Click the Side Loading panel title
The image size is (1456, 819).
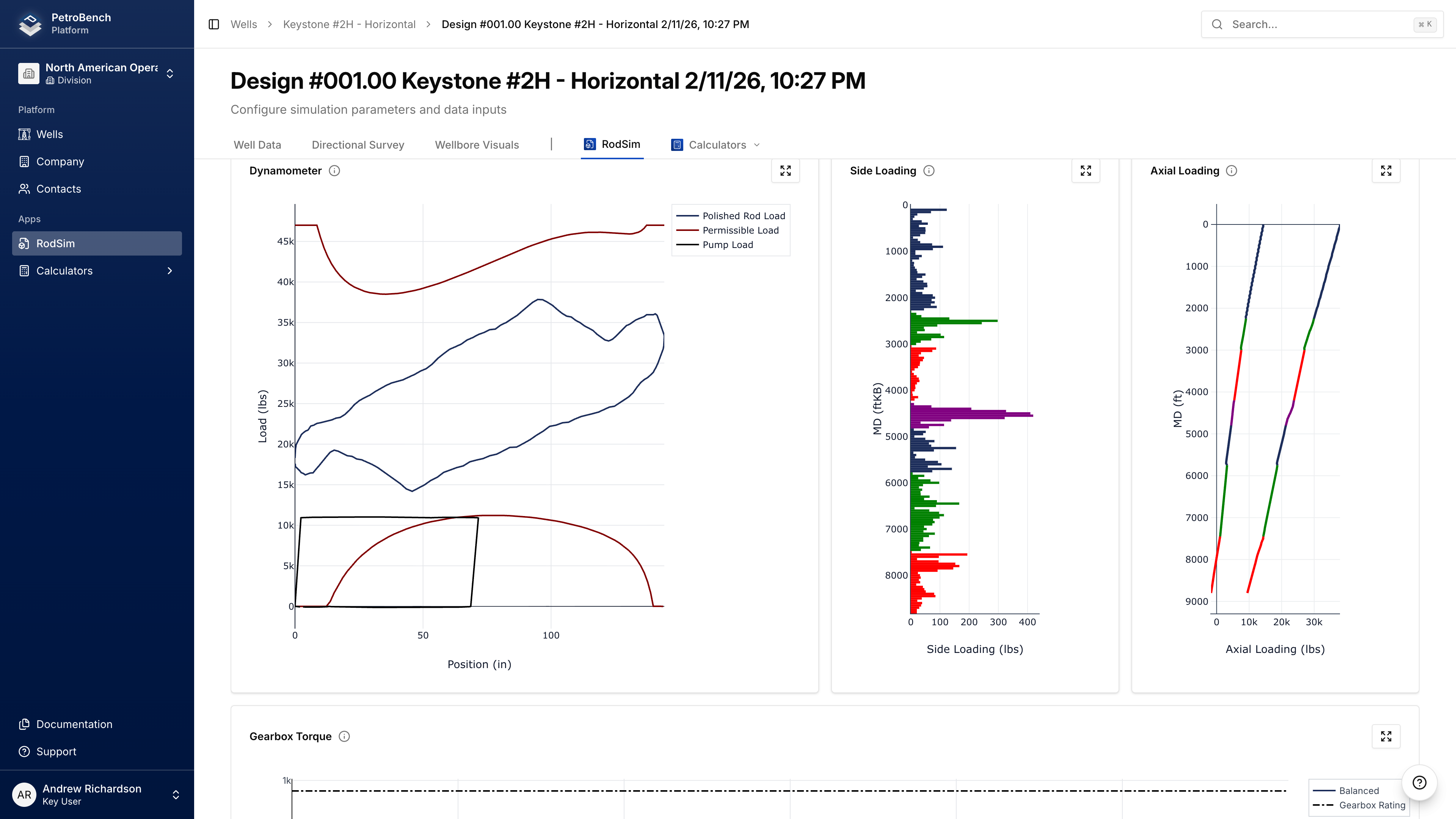click(x=883, y=171)
